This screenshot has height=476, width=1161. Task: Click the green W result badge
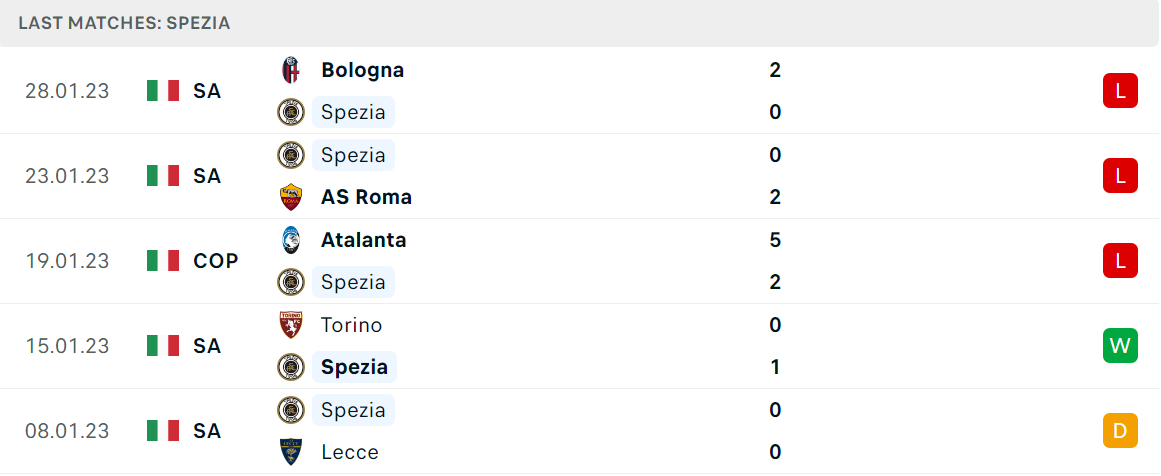(1120, 346)
